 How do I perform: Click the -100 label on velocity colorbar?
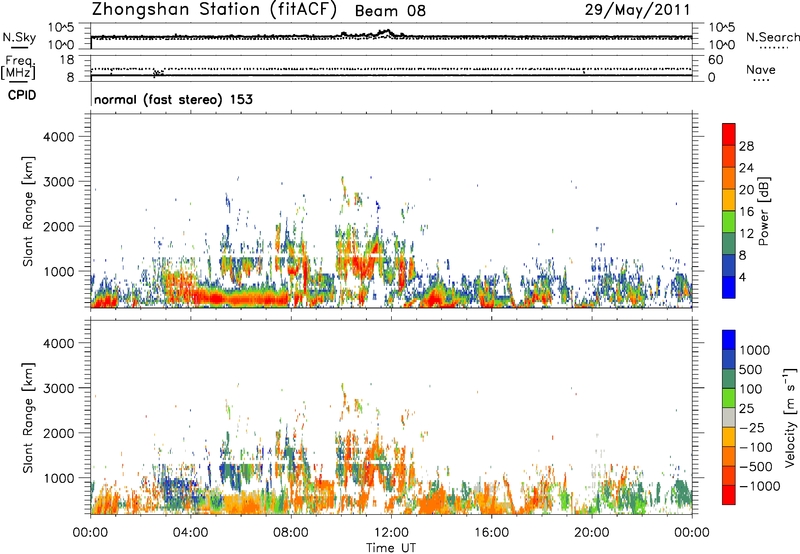coord(756,447)
